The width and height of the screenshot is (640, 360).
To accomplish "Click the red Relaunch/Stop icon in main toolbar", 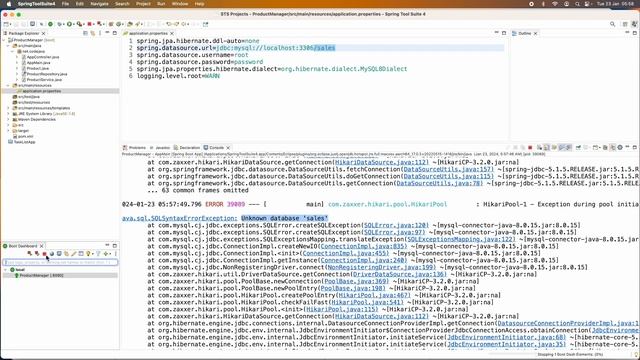I will click(x=89, y=24).
